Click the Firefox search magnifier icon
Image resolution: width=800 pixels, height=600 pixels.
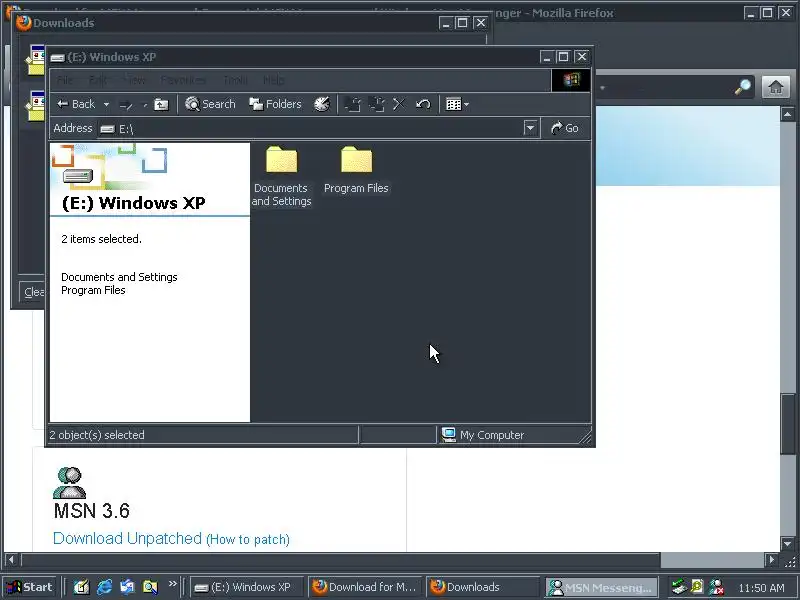click(x=743, y=87)
